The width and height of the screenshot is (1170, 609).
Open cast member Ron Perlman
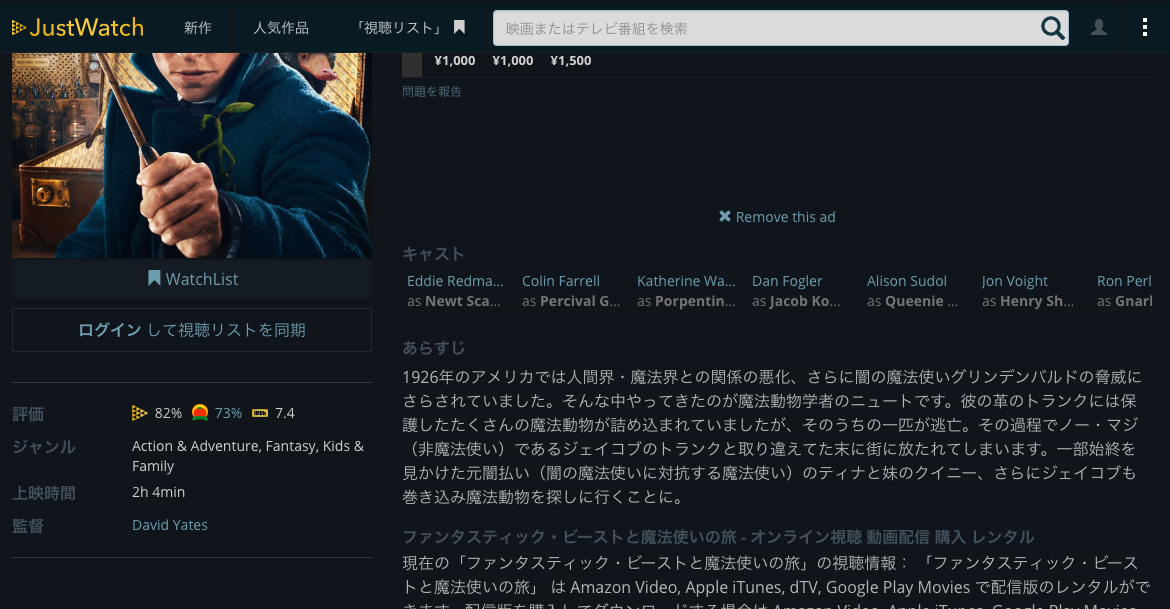[1124, 281]
